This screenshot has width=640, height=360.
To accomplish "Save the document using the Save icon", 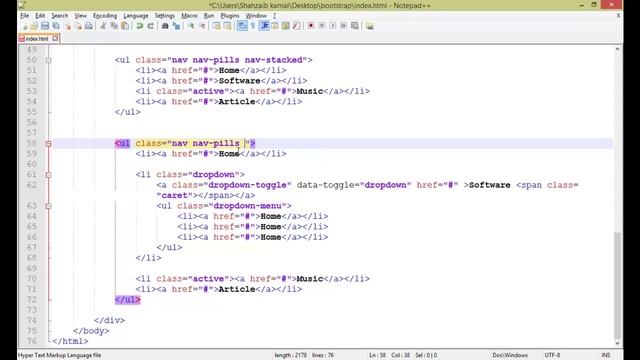I will point(45,26).
